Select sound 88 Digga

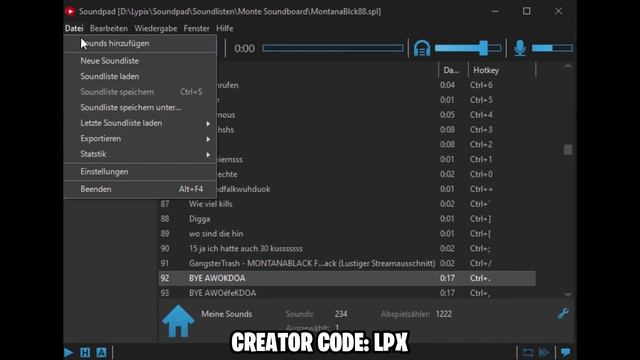click(347, 219)
